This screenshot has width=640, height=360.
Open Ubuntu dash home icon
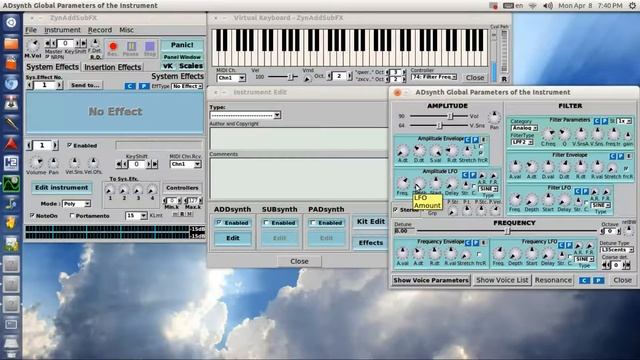coord(11,22)
